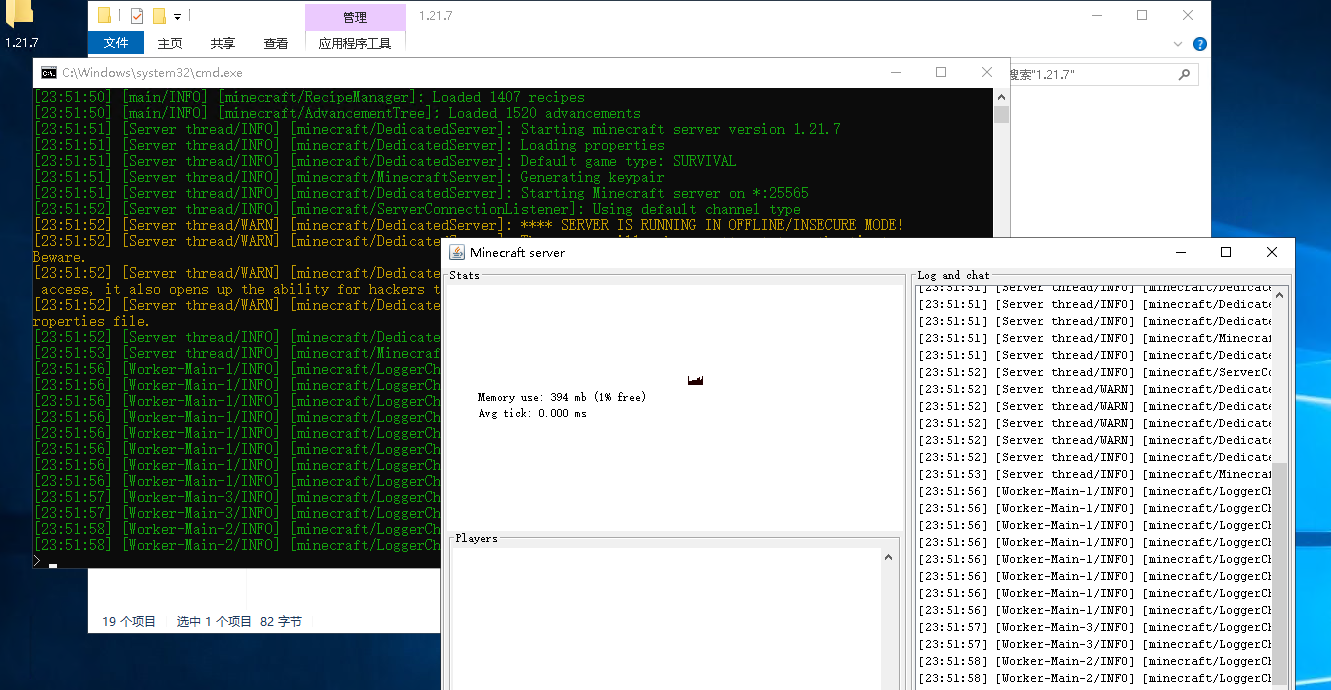
Task: Open the 应用程序工具 ribbon tab
Action: coord(355,43)
